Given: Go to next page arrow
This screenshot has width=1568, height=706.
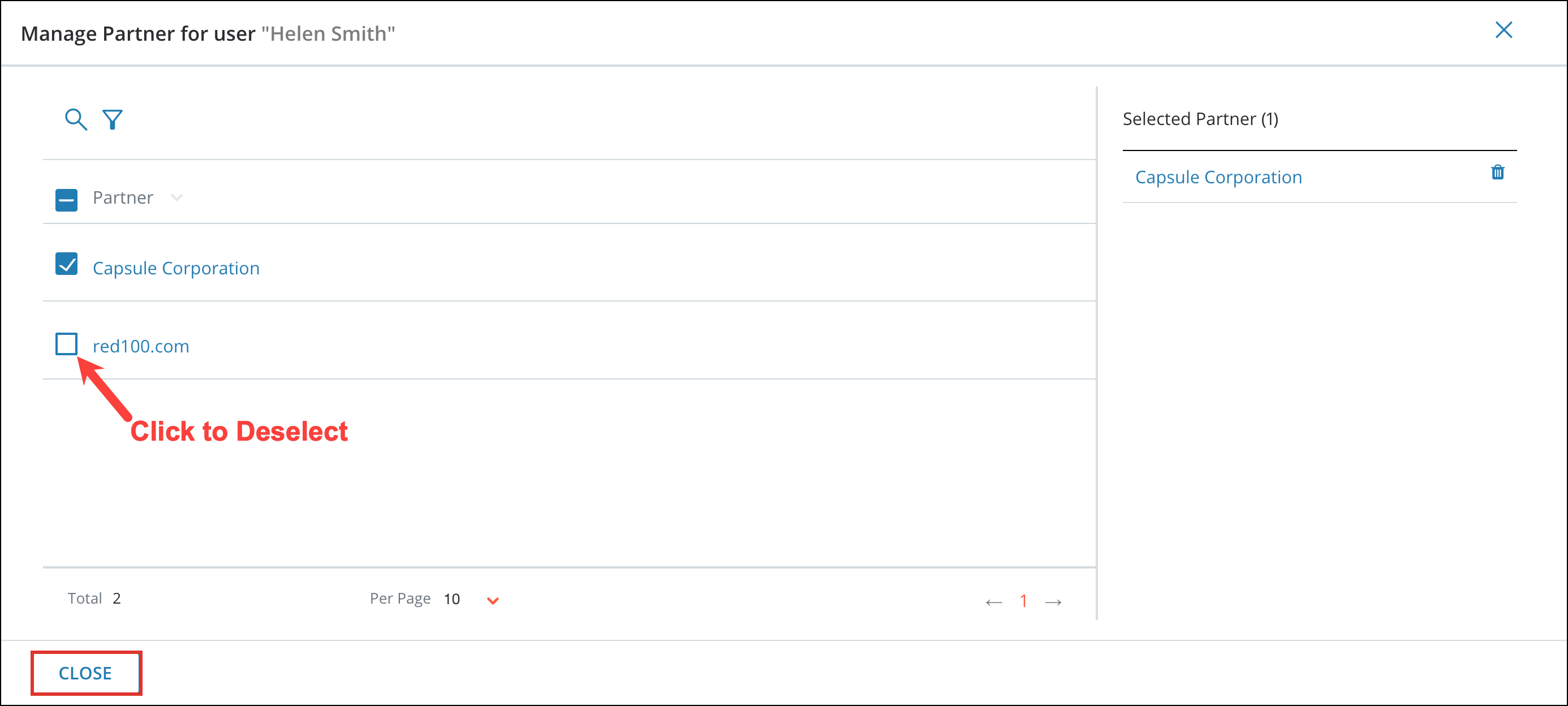Looking at the screenshot, I should [x=1053, y=602].
